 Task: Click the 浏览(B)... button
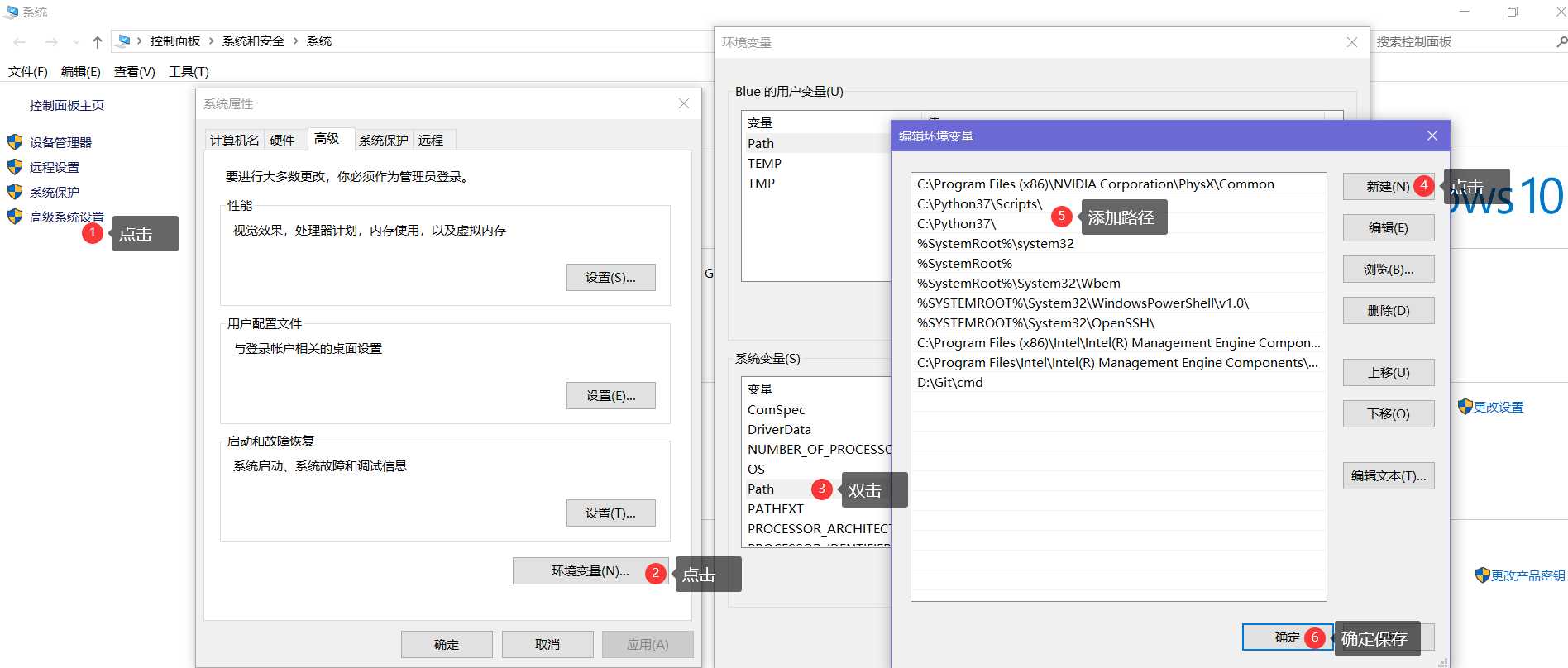pyautogui.click(x=1389, y=270)
